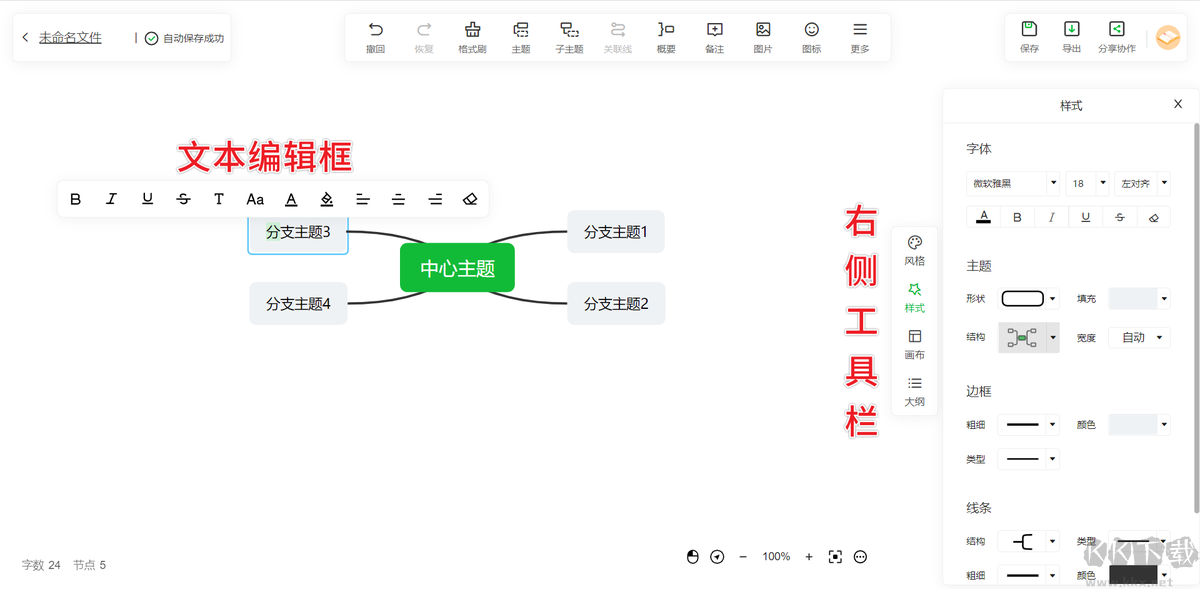
Task: Add a 概要 summary to the map
Action: (x=666, y=37)
